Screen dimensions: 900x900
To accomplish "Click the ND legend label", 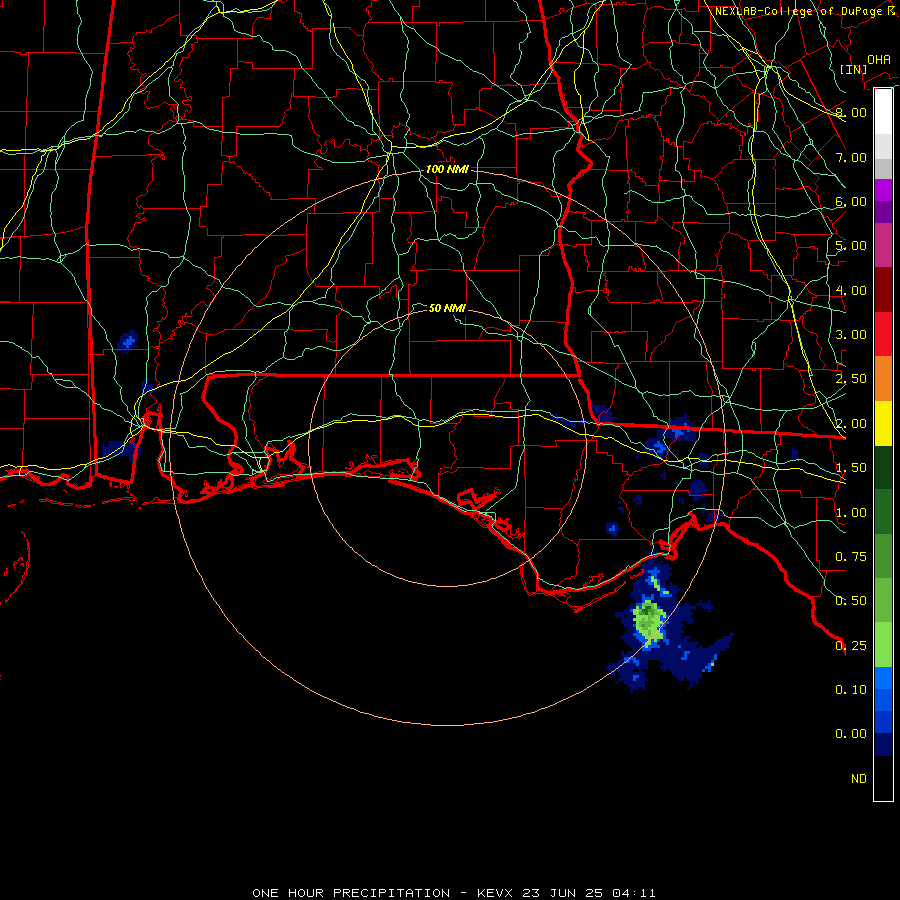I will [x=859, y=779].
